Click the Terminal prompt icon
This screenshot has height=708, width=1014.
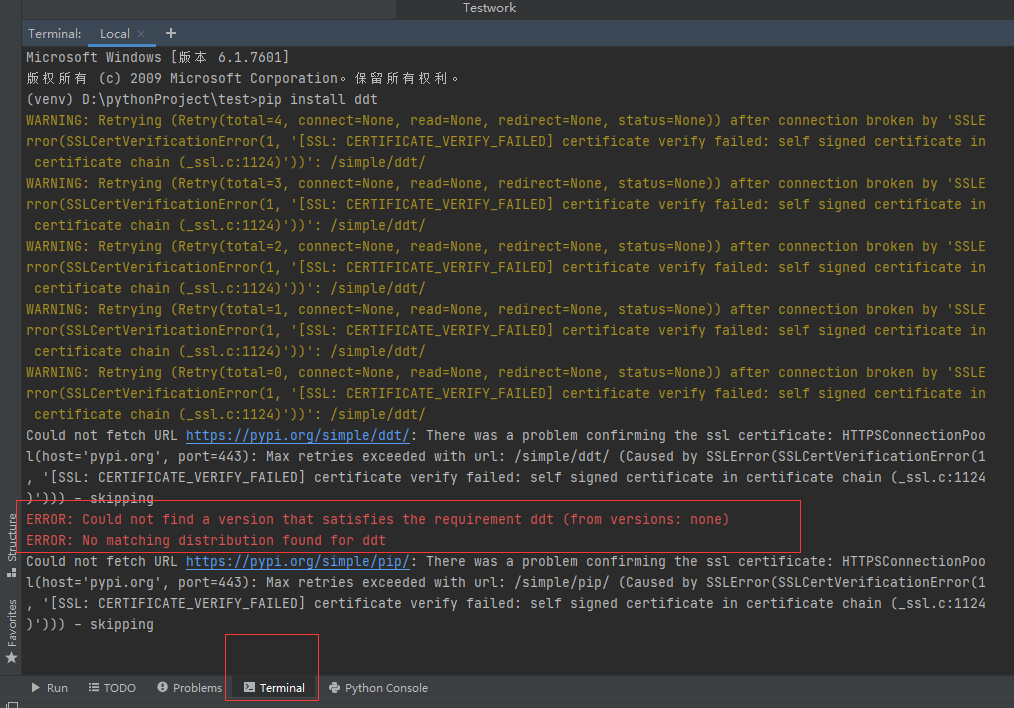coord(250,687)
